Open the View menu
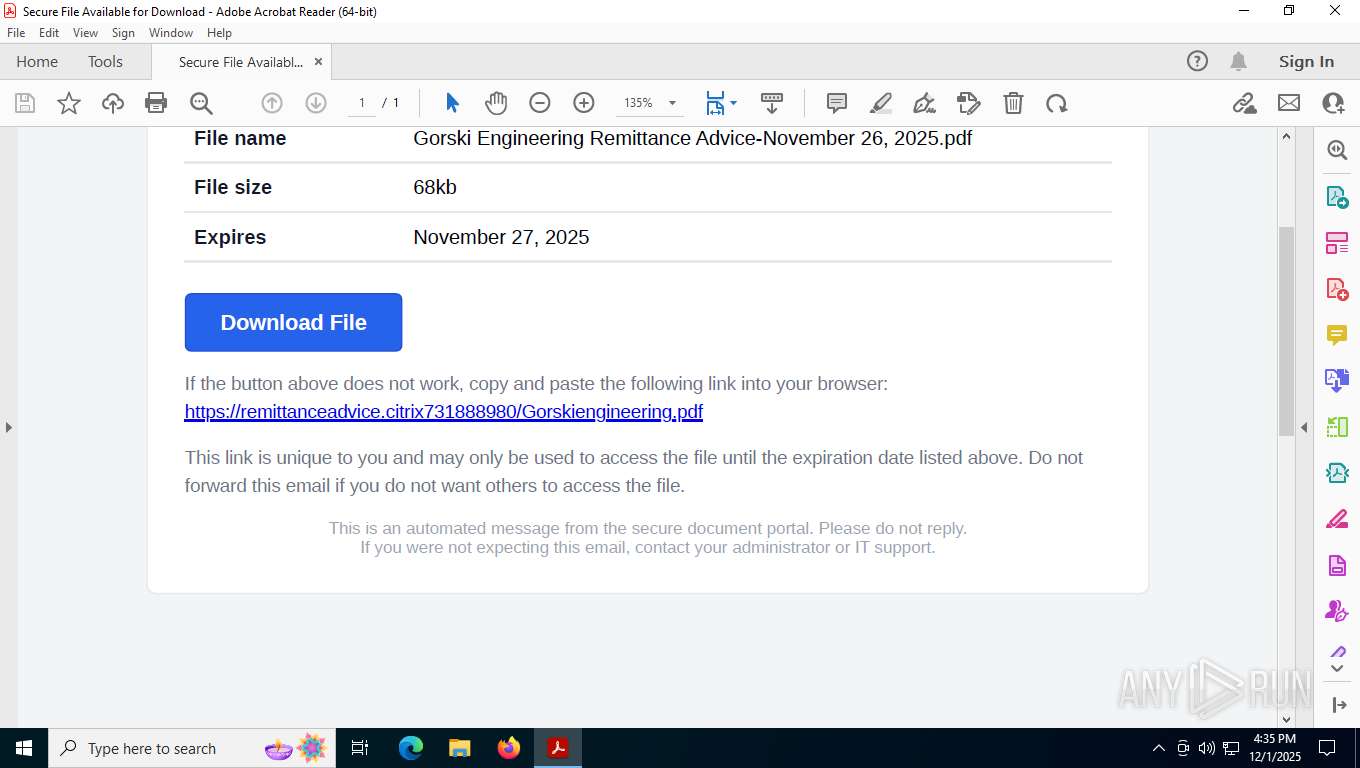The height and width of the screenshot is (768, 1360). [85, 33]
